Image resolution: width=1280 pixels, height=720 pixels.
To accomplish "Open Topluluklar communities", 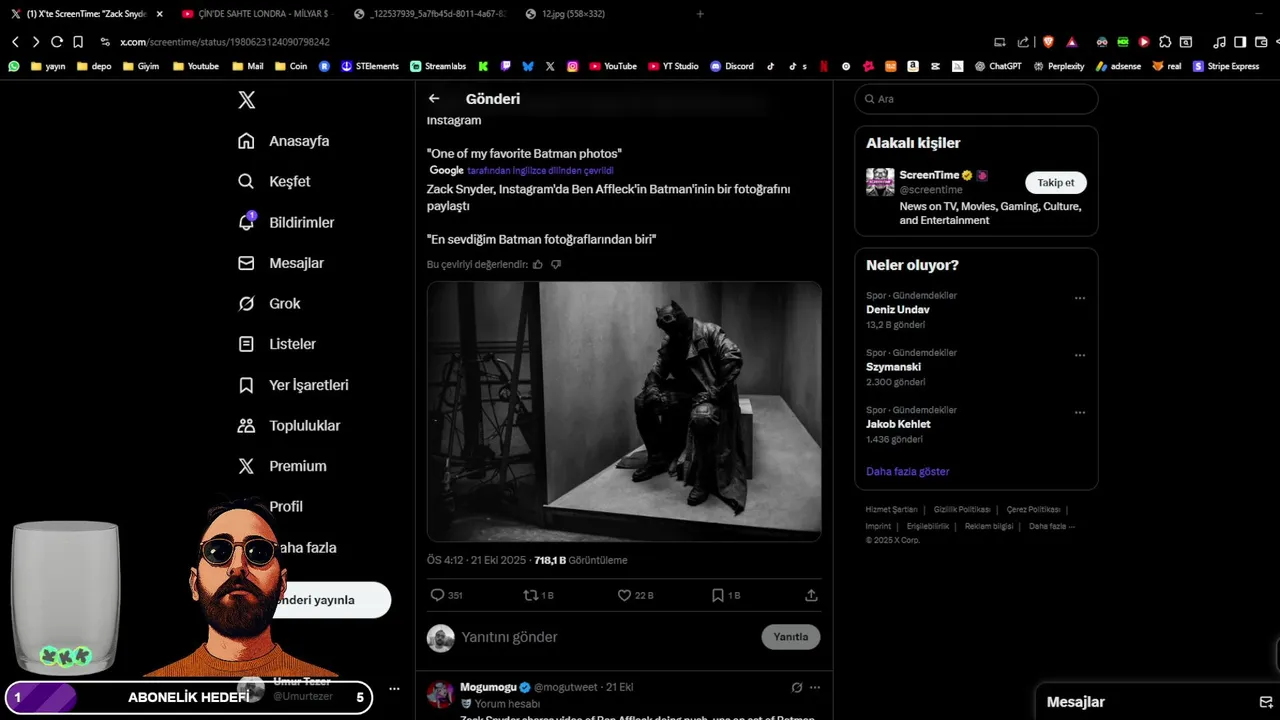I will pyautogui.click(x=289, y=425).
